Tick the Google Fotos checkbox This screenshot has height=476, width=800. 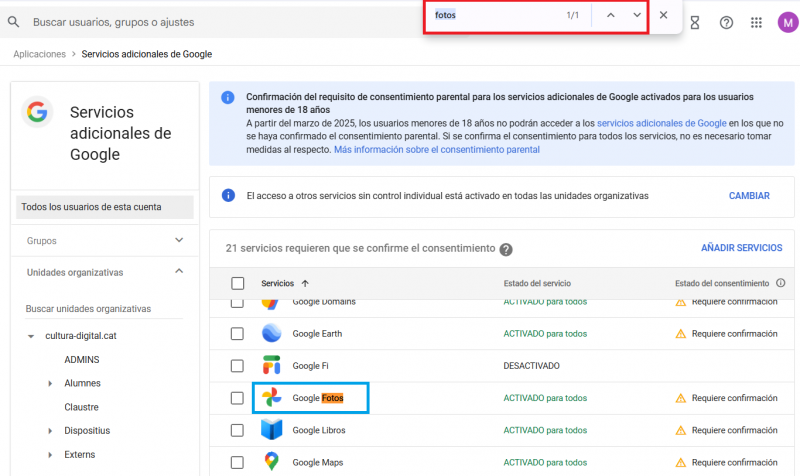tap(237, 398)
